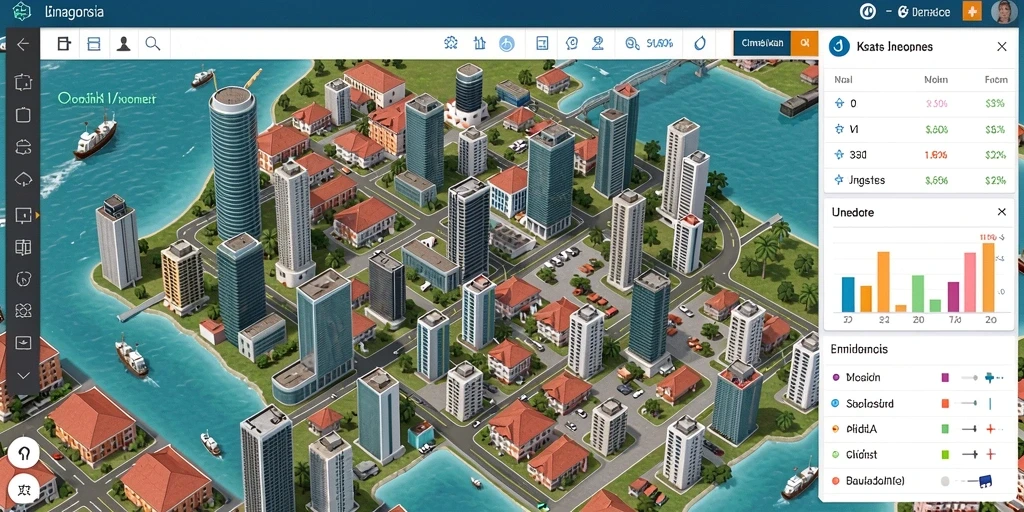Expand the Jngstes row in the table
This screenshot has height=512, width=1024.
(919, 180)
